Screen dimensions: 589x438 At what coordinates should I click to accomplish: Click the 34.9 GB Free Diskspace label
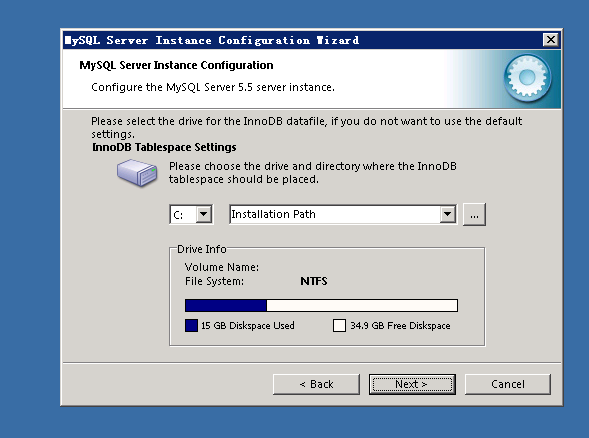pyautogui.click(x=400, y=325)
